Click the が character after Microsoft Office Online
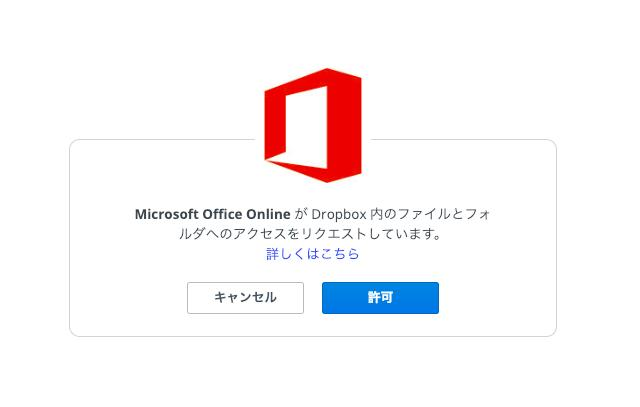 (301, 214)
